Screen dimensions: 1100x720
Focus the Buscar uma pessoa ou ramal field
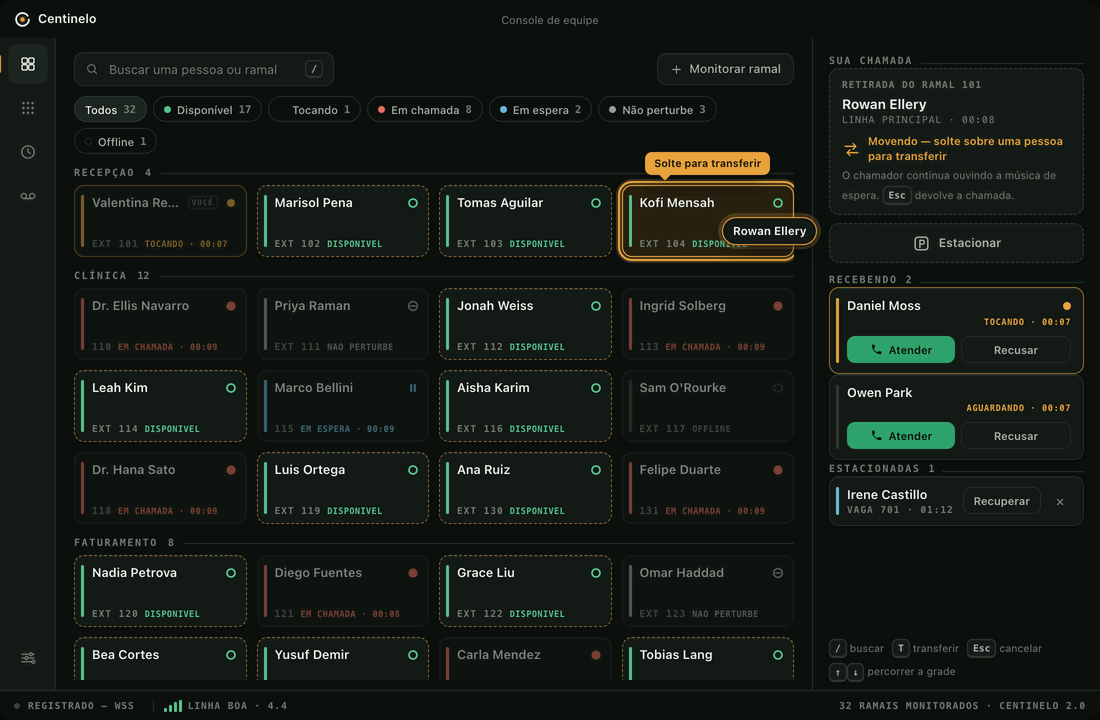coord(203,69)
